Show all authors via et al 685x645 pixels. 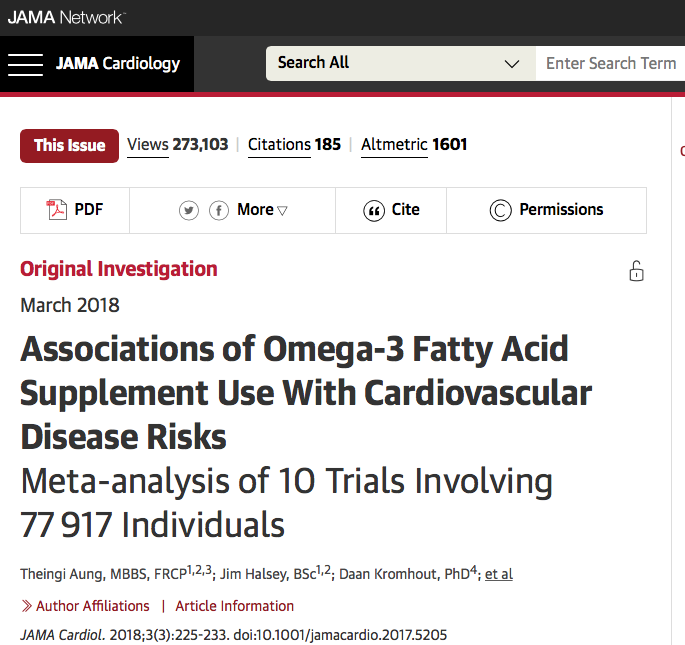(x=499, y=574)
